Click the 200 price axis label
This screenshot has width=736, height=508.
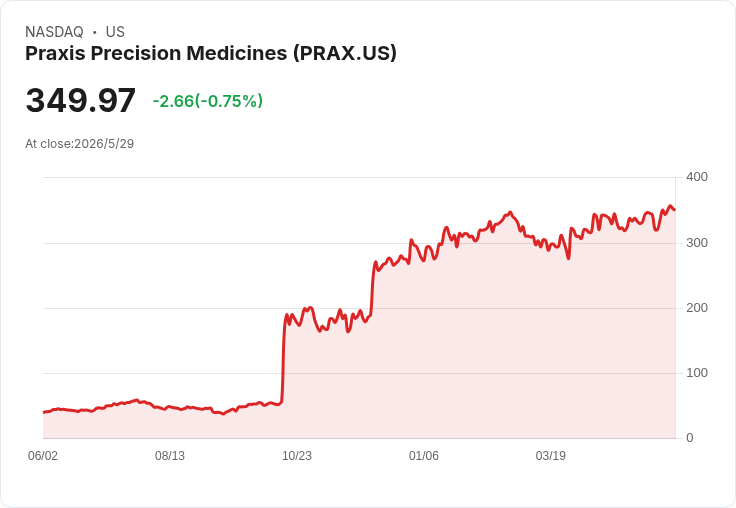coord(697,308)
